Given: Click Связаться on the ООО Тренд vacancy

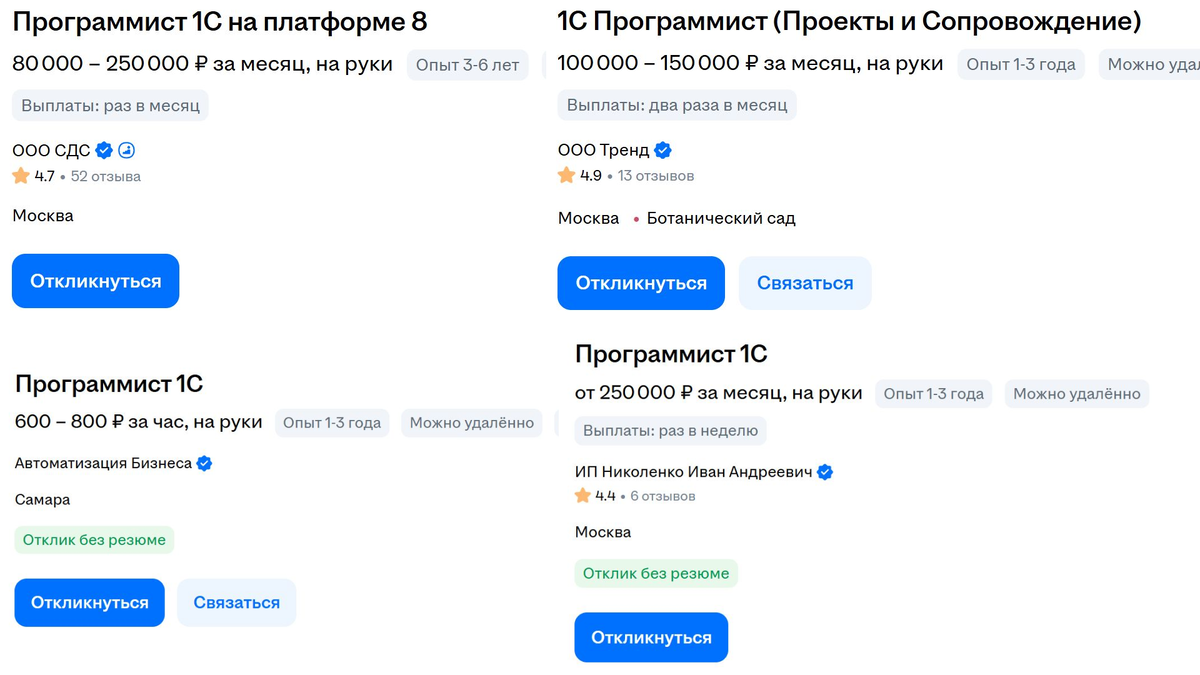Looking at the screenshot, I should (x=805, y=283).
